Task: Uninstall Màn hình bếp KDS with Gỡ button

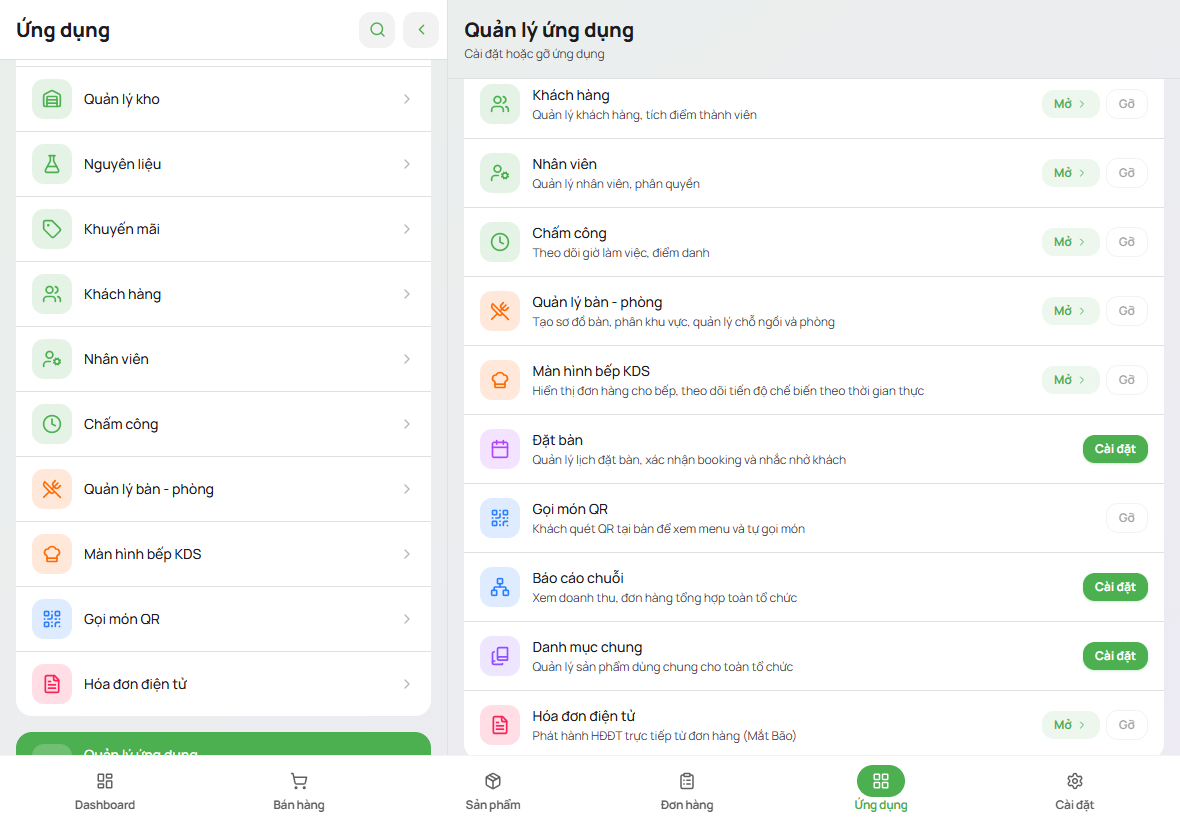Action: coord(1127,380)
